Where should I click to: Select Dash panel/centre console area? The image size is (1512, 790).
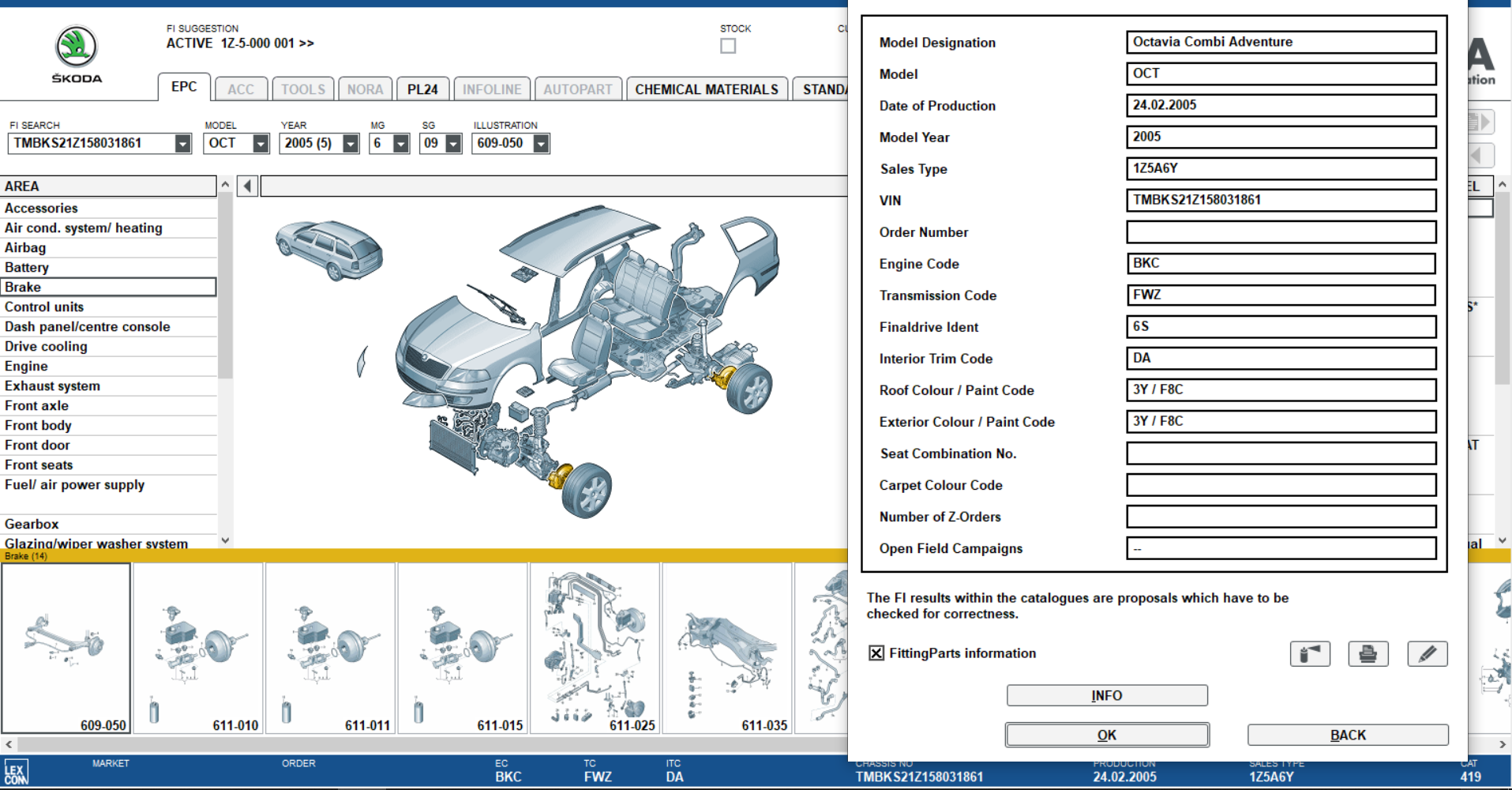click(x=108, y=327)
